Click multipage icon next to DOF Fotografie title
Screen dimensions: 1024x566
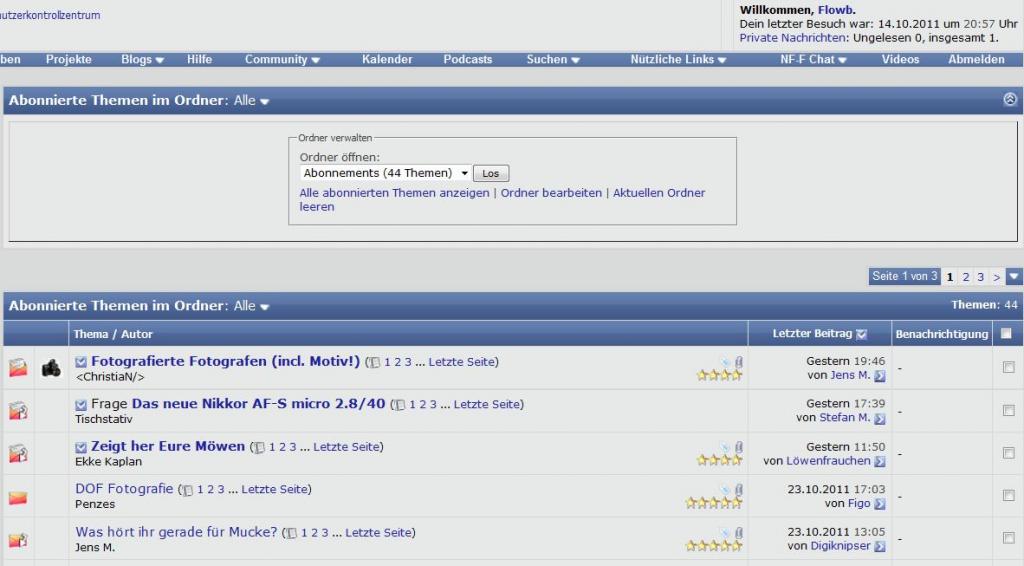(x=187, y=490)
